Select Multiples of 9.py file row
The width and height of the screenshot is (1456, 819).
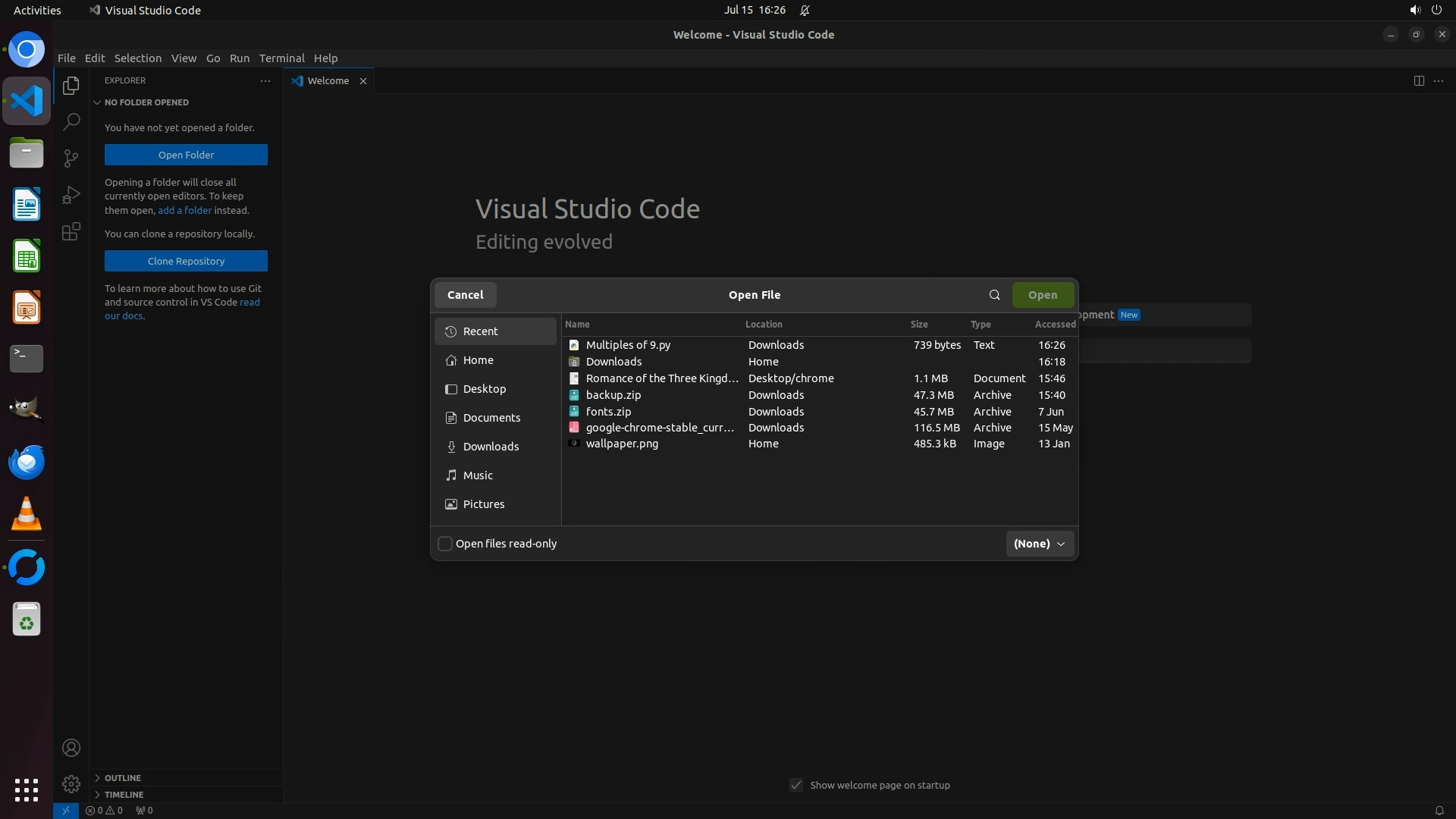[x=629, y=345]
